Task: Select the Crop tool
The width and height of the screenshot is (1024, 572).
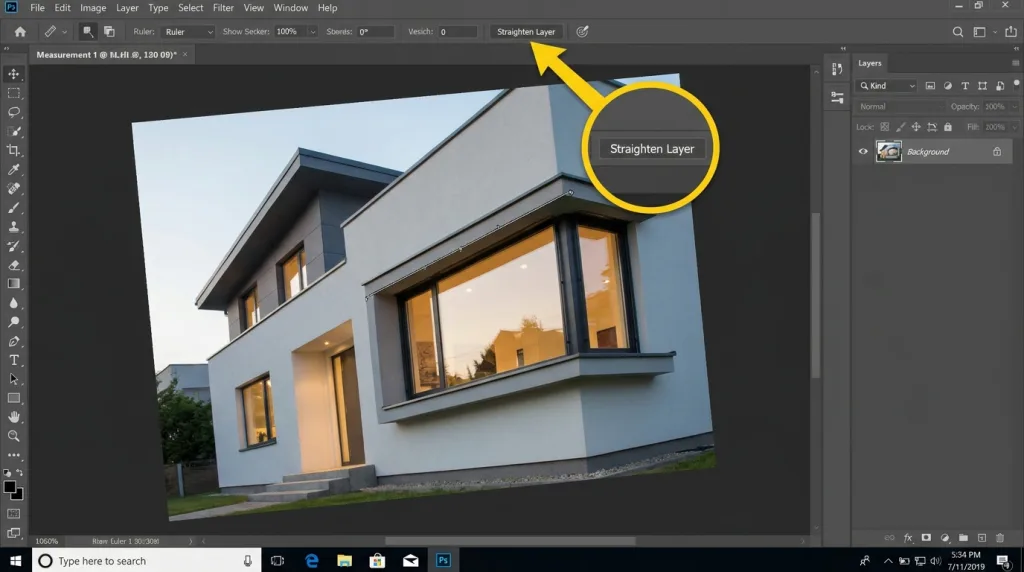Action: 14,150
